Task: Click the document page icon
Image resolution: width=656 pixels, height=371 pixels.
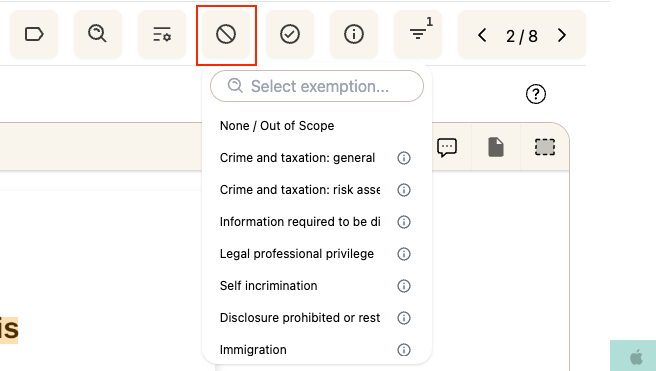Action: tap(496, 147)
